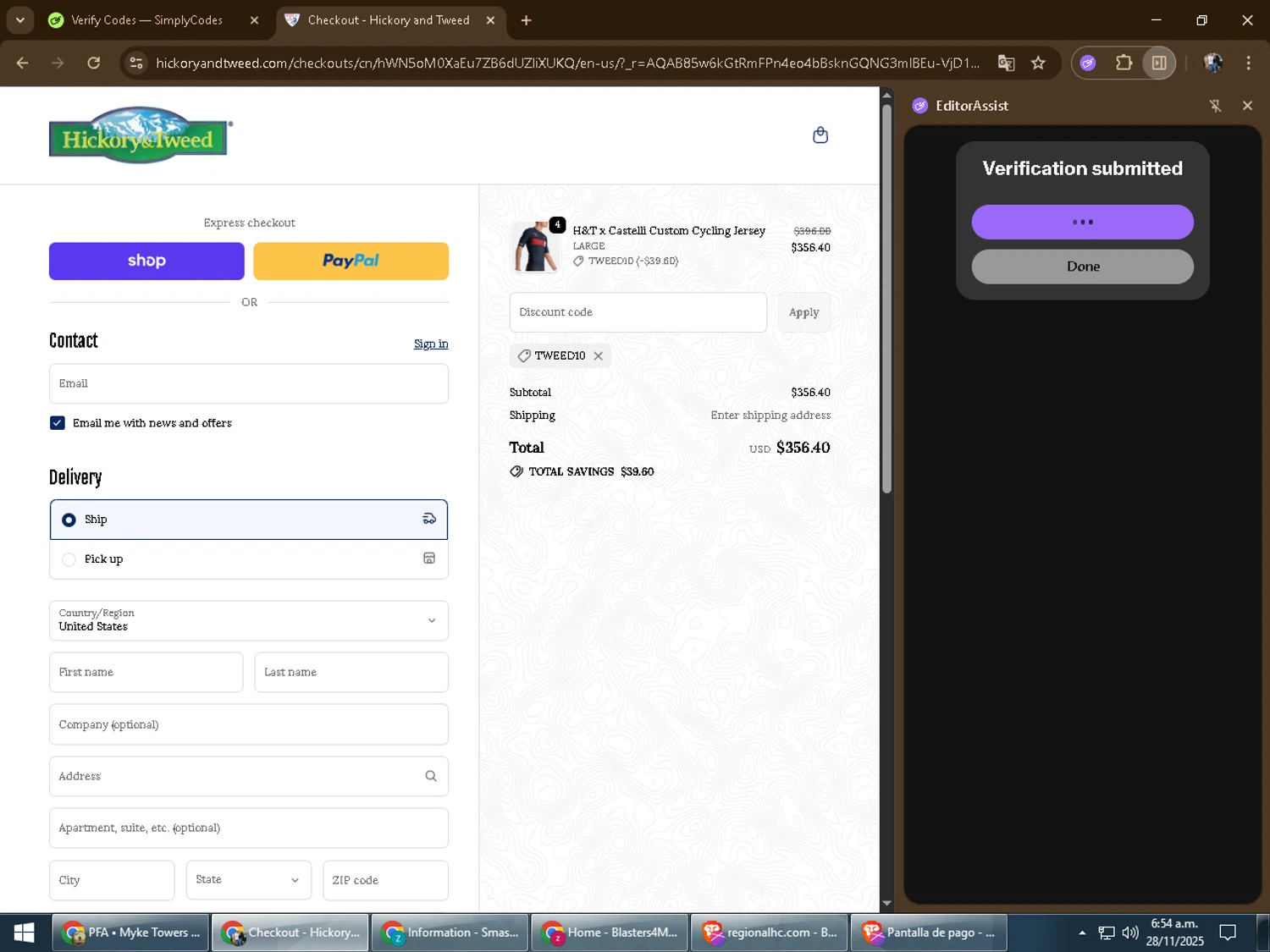Open PFA • Myke Towers taskbar window
Screen dimensions: 1270x952
pos(130,933)
